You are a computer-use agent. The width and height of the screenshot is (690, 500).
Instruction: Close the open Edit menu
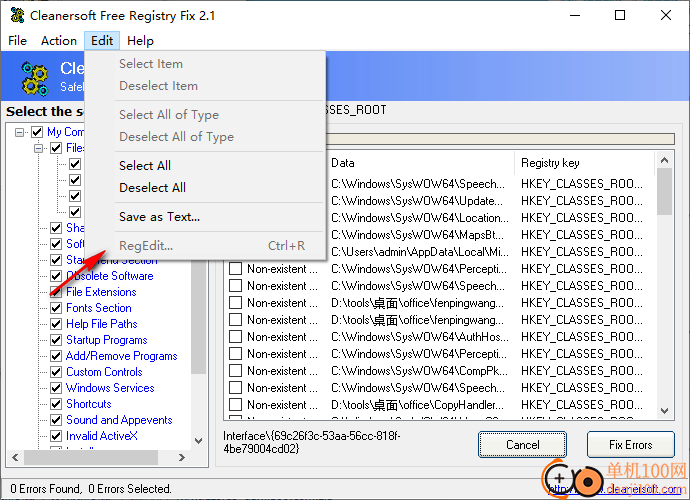click(102, 41)
